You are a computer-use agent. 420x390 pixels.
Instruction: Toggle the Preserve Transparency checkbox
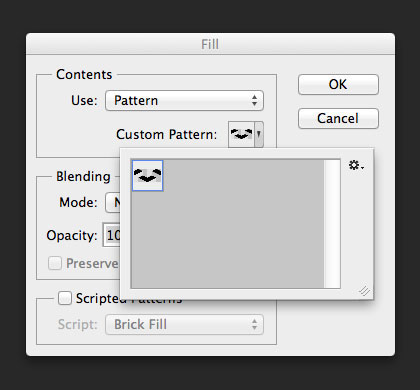[55, 263]
